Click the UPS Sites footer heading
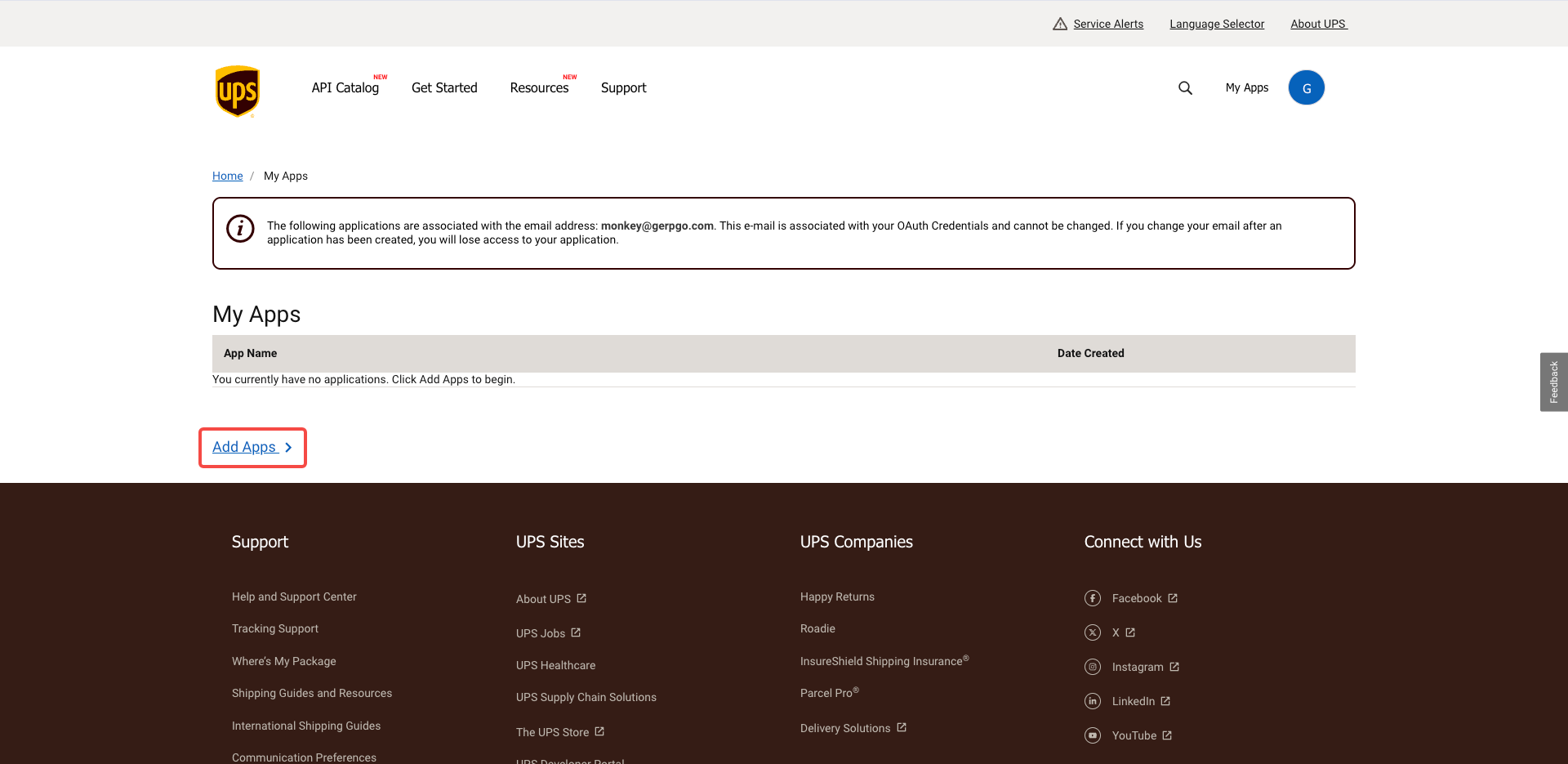Screen dimensions: 1568x764 550,542
